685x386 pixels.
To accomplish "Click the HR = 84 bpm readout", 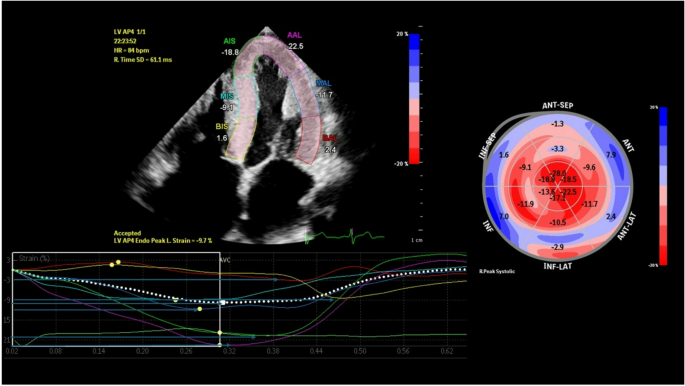I will (x=131, y=50).
